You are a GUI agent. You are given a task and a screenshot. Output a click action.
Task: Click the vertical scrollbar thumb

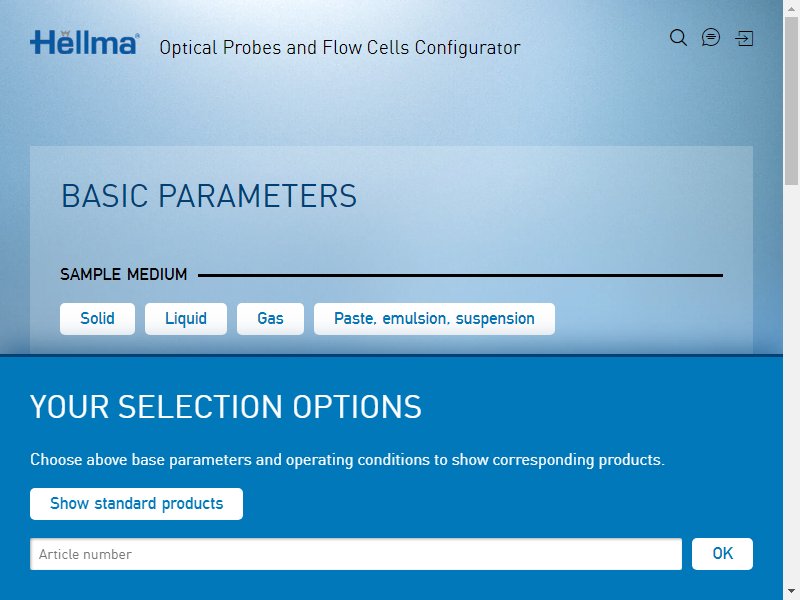coord(791,101)
